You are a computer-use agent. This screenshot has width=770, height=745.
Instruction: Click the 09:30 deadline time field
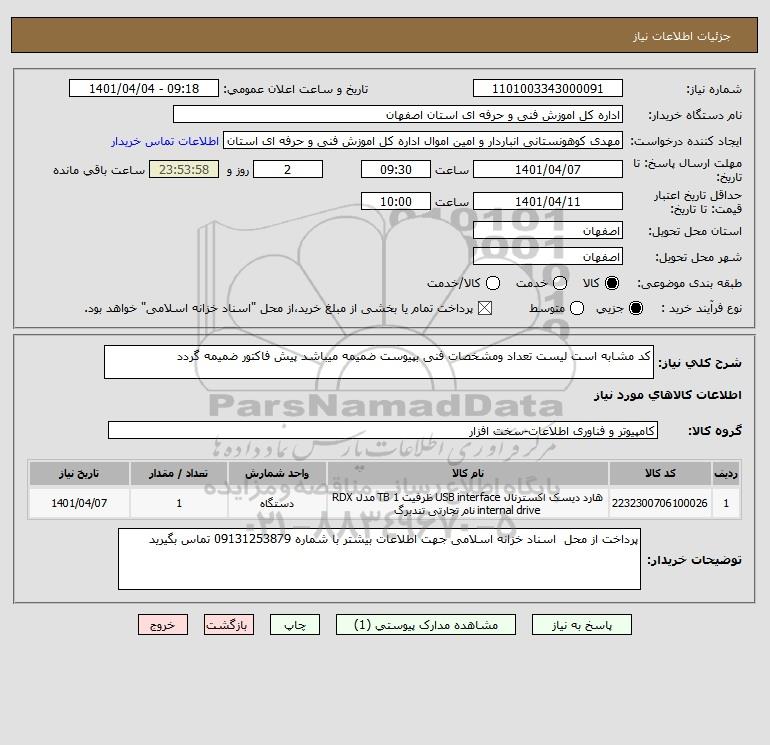396,169
